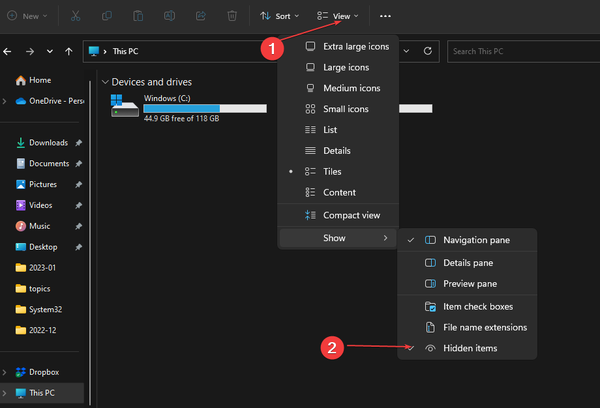Click the Cut scissors icon in toolbar

coord(78,16)
